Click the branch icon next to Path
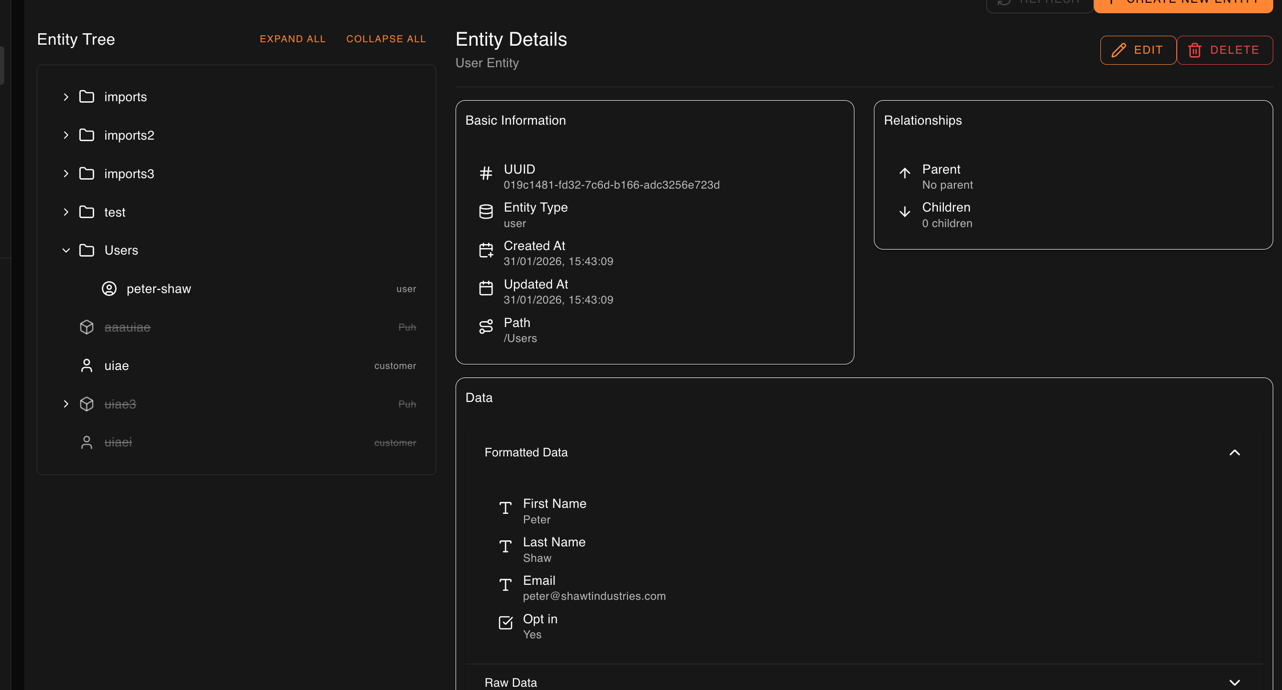 click(x=486, y=327)
